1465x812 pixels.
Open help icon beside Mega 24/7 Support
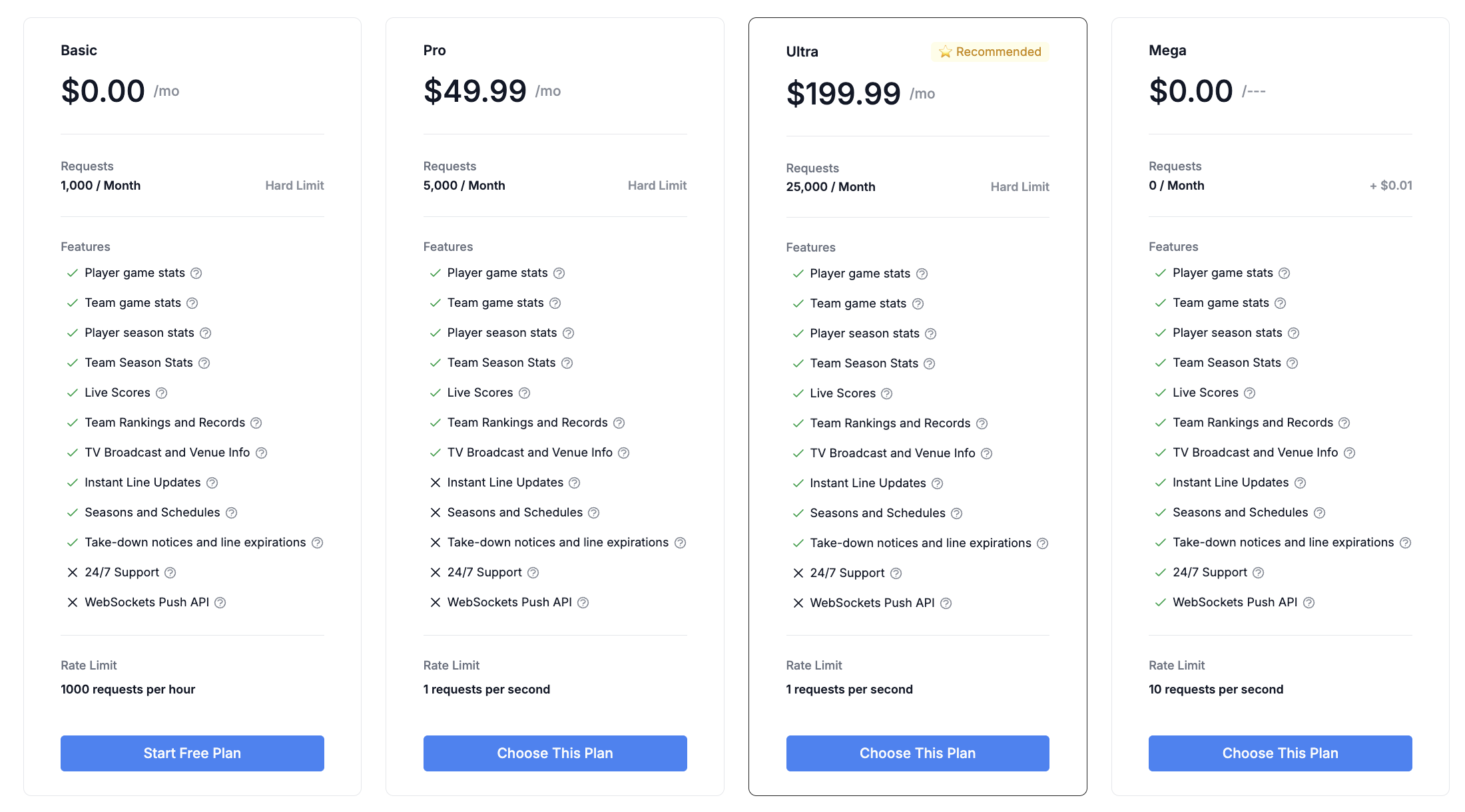[1258, 572]
